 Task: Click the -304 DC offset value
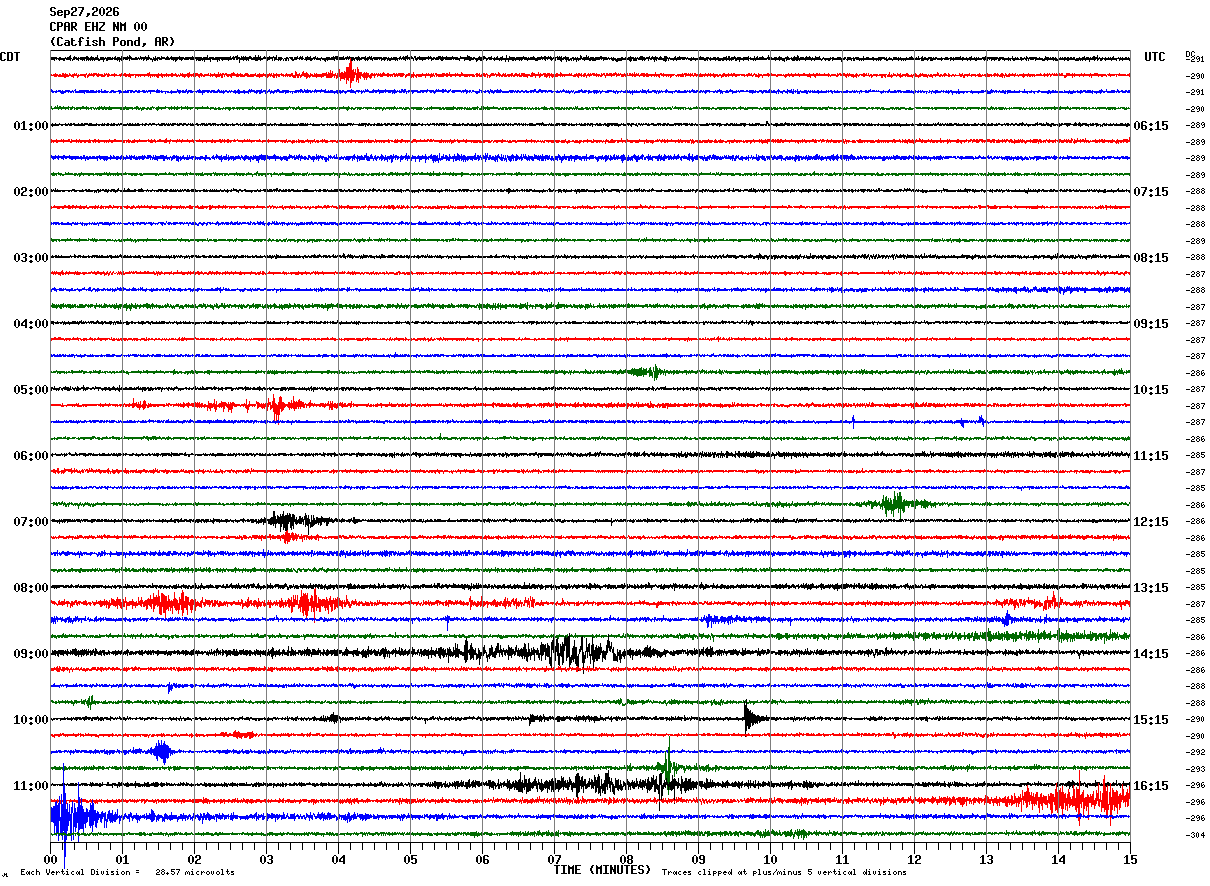pyautogui.click(x=1196, y=835)
